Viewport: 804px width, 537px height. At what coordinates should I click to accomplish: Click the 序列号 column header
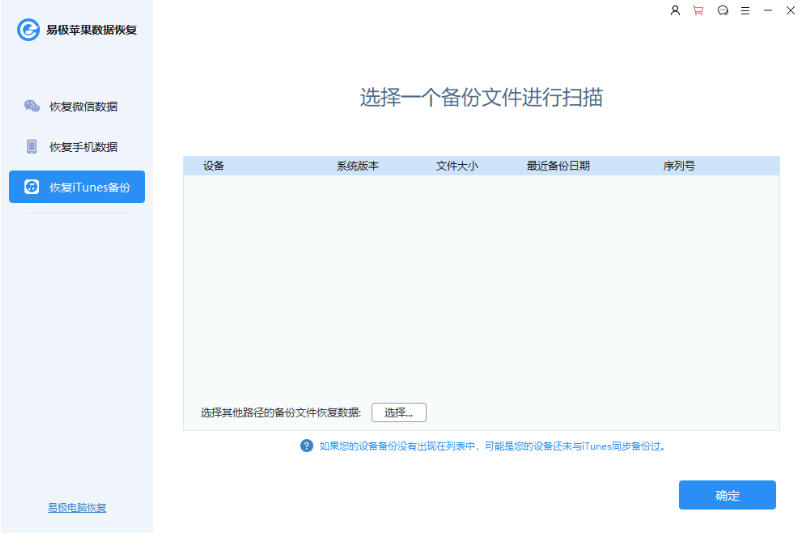pos(679,166)
